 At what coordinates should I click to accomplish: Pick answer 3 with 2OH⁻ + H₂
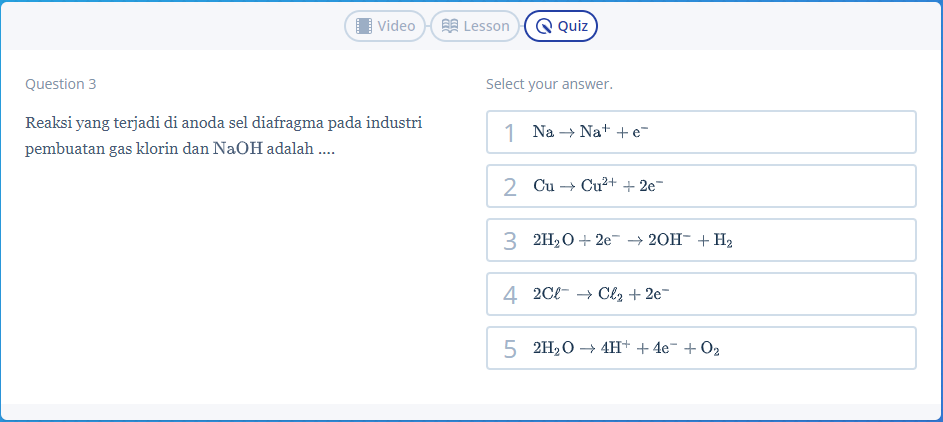[x=701, y=240]
